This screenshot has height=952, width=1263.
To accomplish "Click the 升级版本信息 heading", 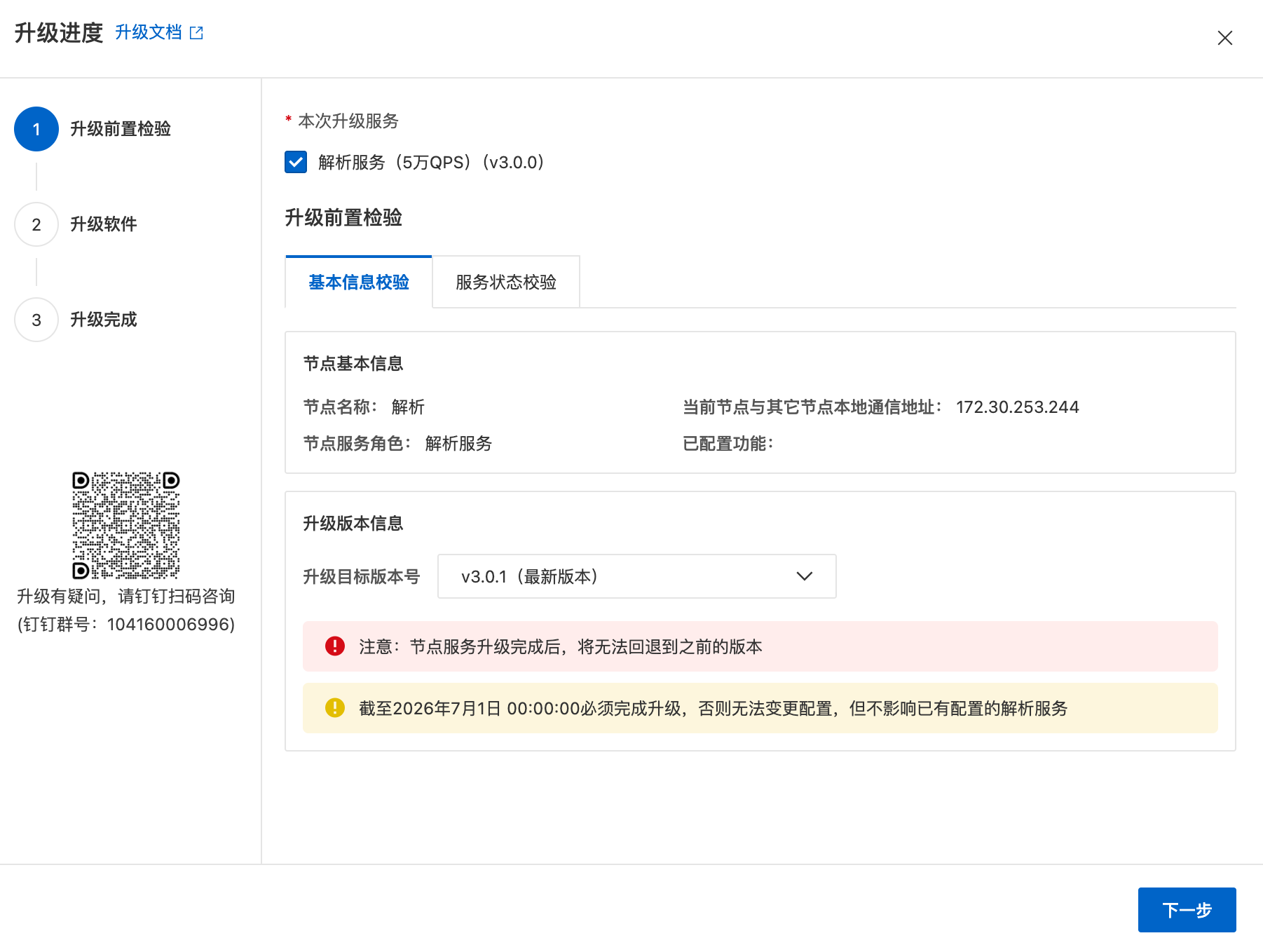I will point(353,524).
